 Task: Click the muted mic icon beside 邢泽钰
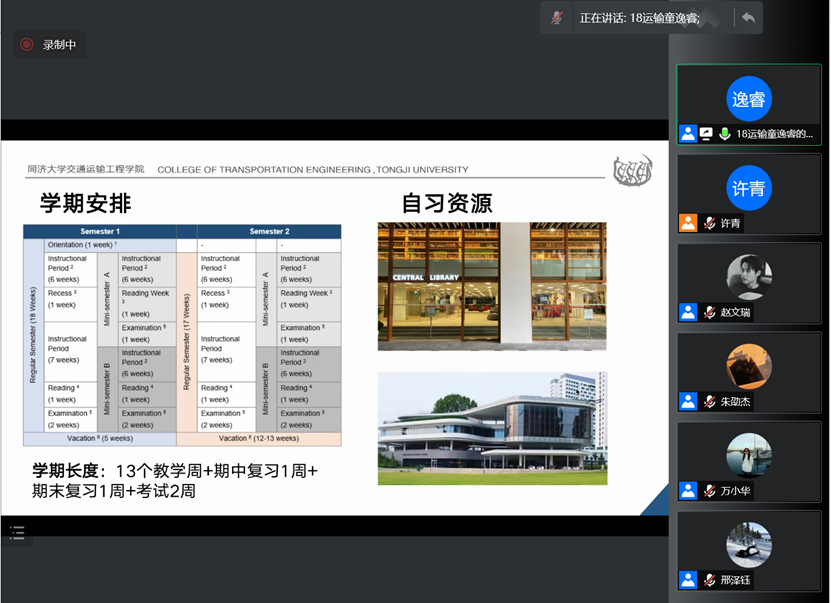[x=709, y=579]
